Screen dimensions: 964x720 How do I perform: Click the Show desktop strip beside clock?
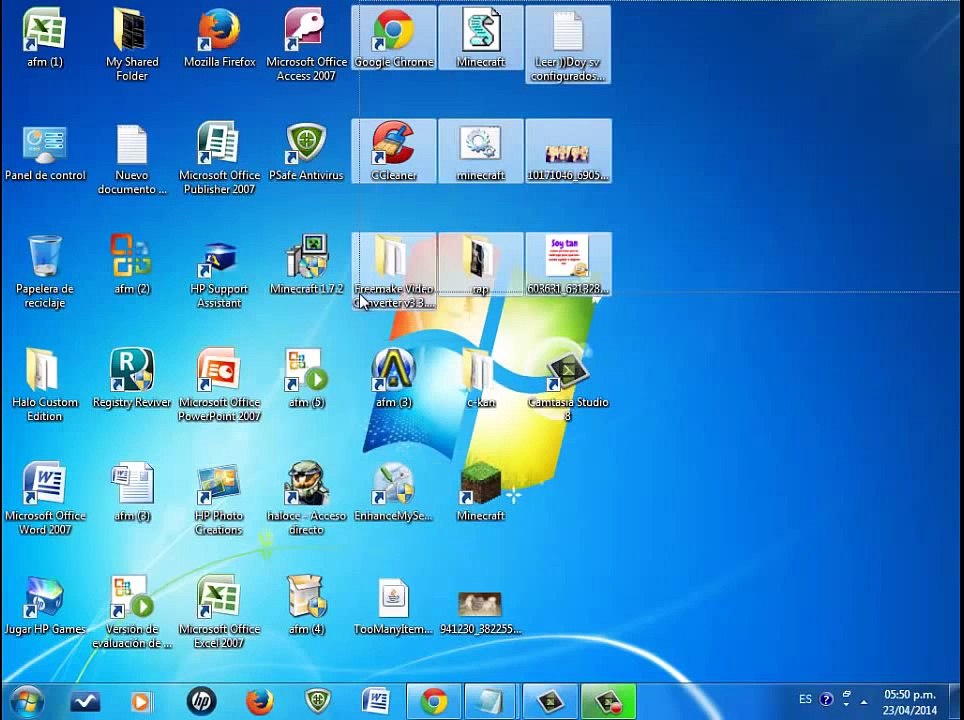click(x=956, y=701)
